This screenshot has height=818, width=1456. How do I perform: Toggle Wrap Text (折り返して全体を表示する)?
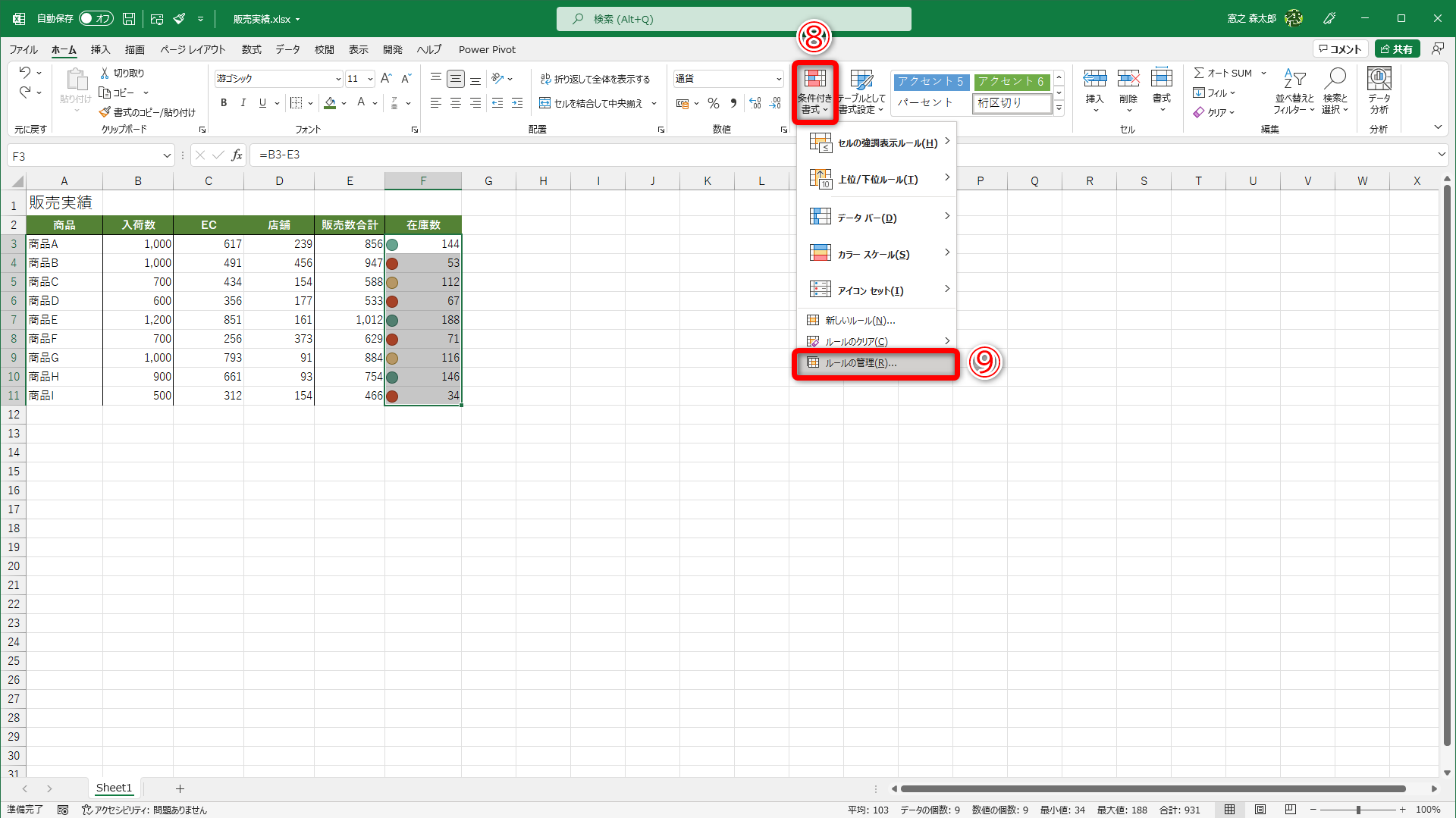tap(595, 79)
